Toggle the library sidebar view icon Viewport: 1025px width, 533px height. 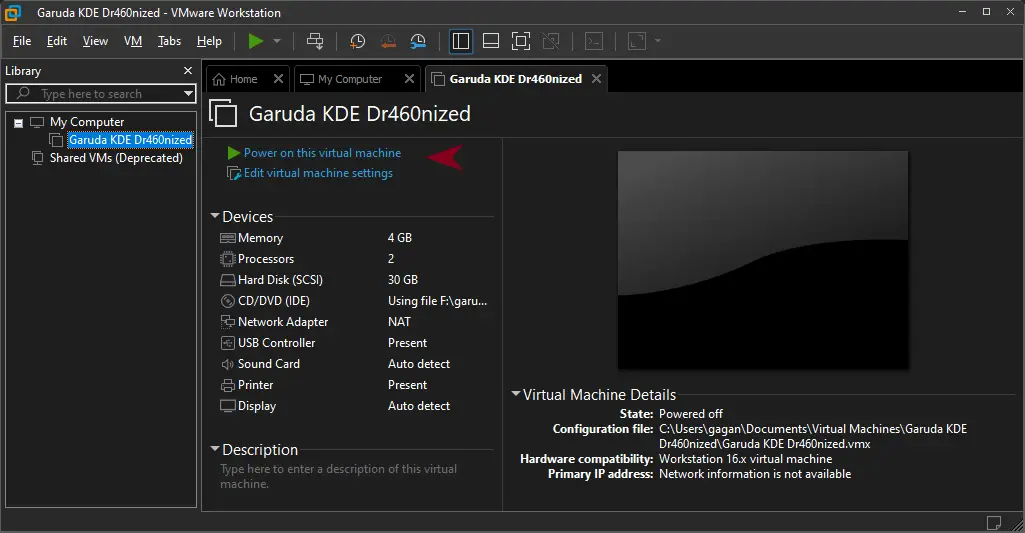(460, 41)
